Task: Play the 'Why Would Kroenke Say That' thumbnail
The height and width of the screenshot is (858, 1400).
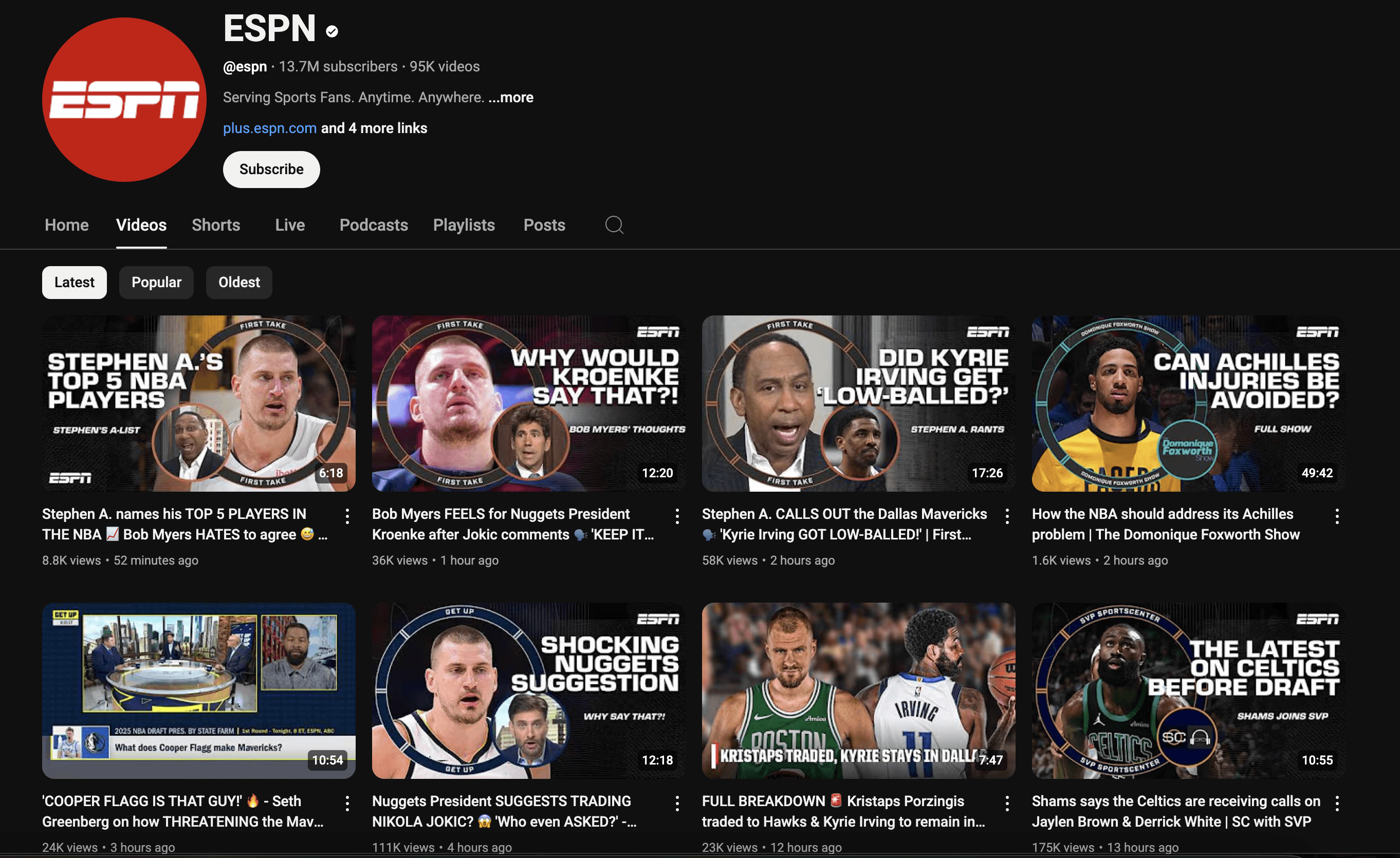Action: [x=528, y=403]
